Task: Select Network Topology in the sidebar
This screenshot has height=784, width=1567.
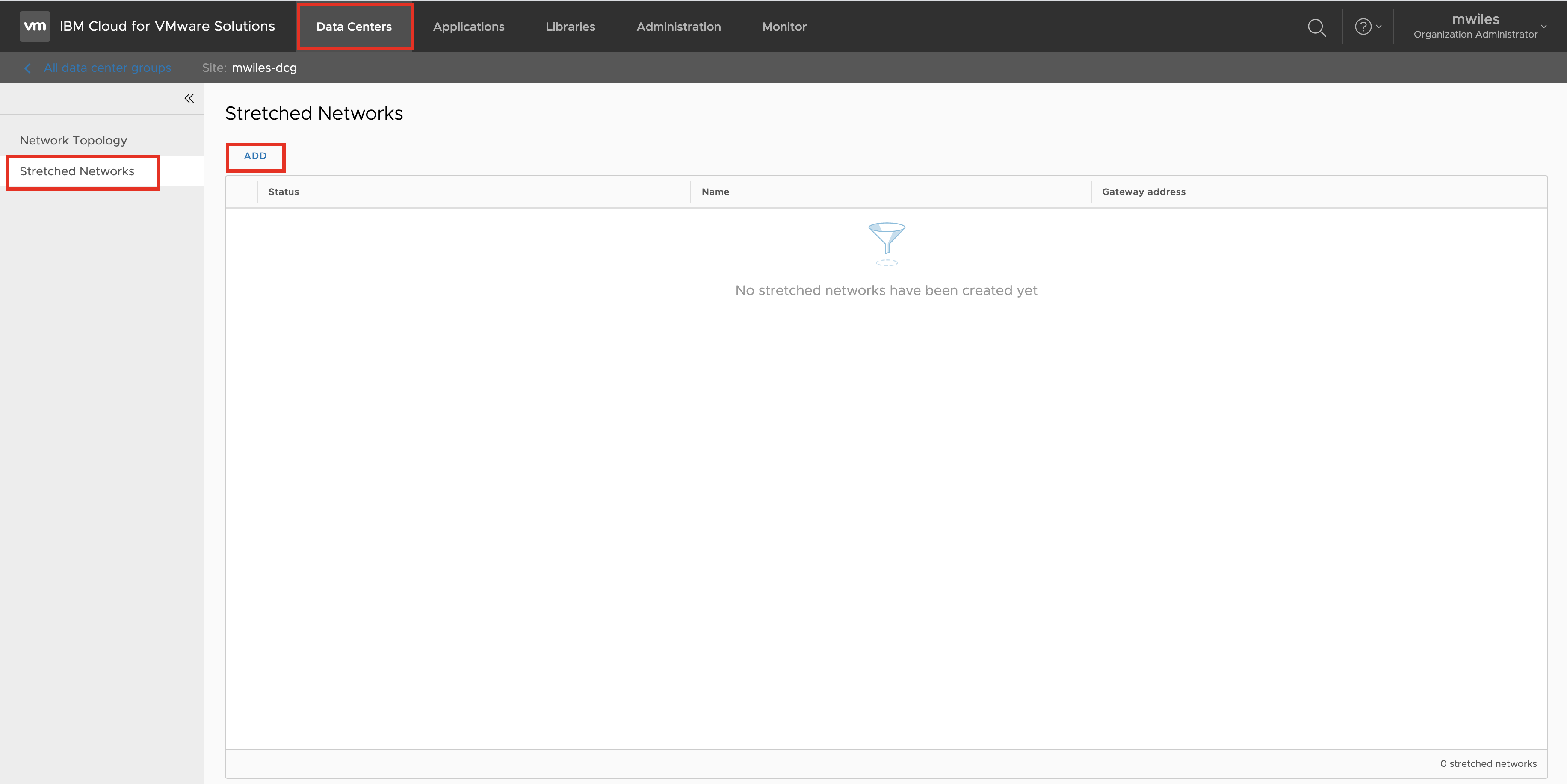Action: (73, 141)
